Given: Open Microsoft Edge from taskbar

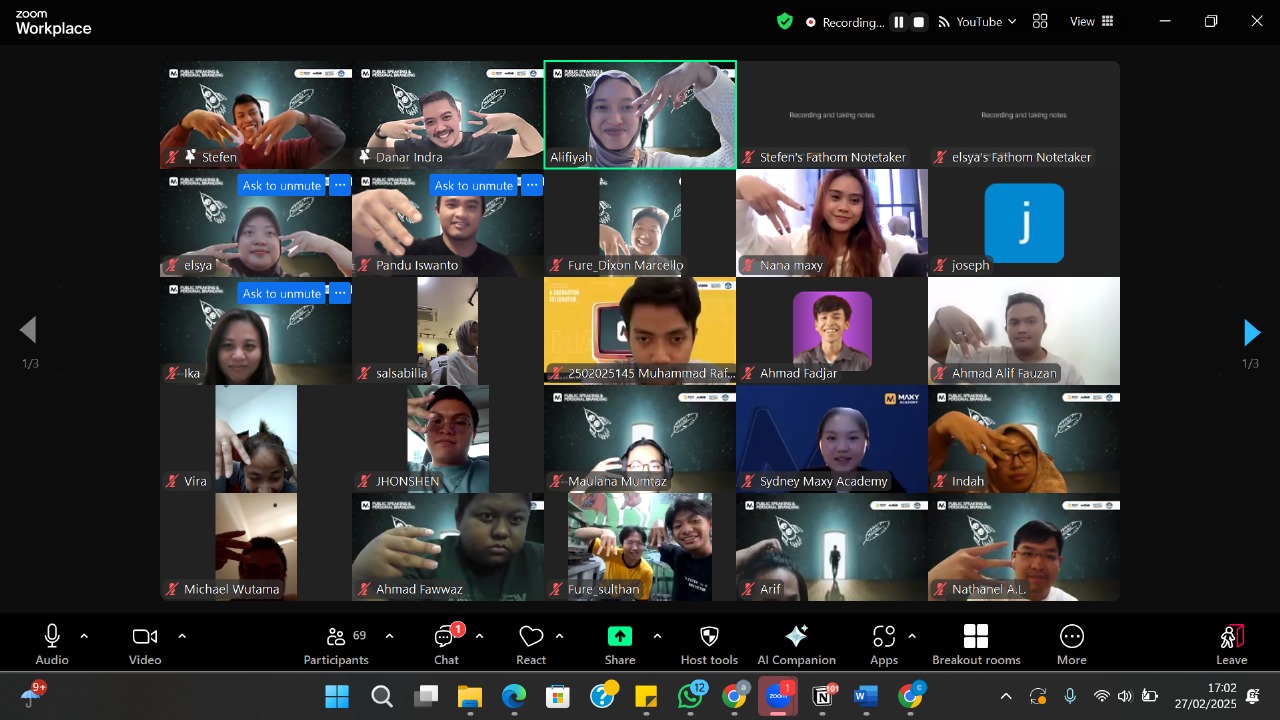Looking at the screenshot, I should [514, 697].
